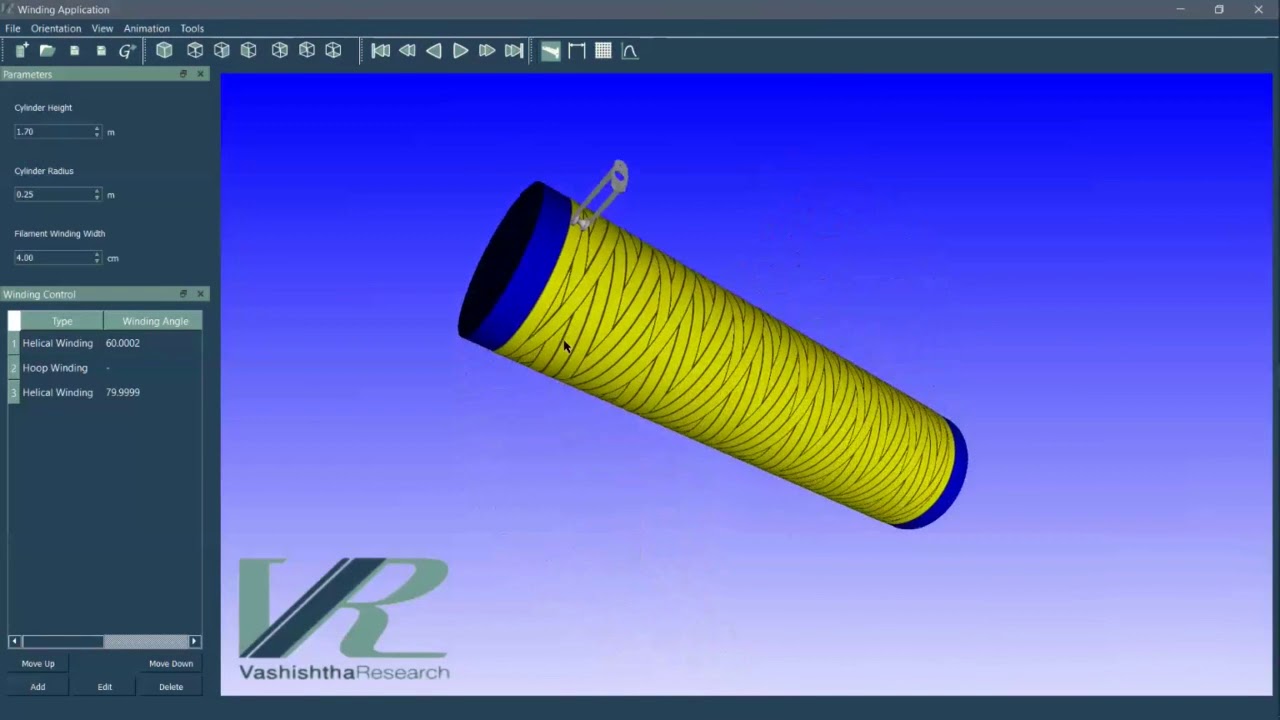Viewport: 1280px width, 720px height.
Task: Open the Animation menu
Action: [146, 28]
